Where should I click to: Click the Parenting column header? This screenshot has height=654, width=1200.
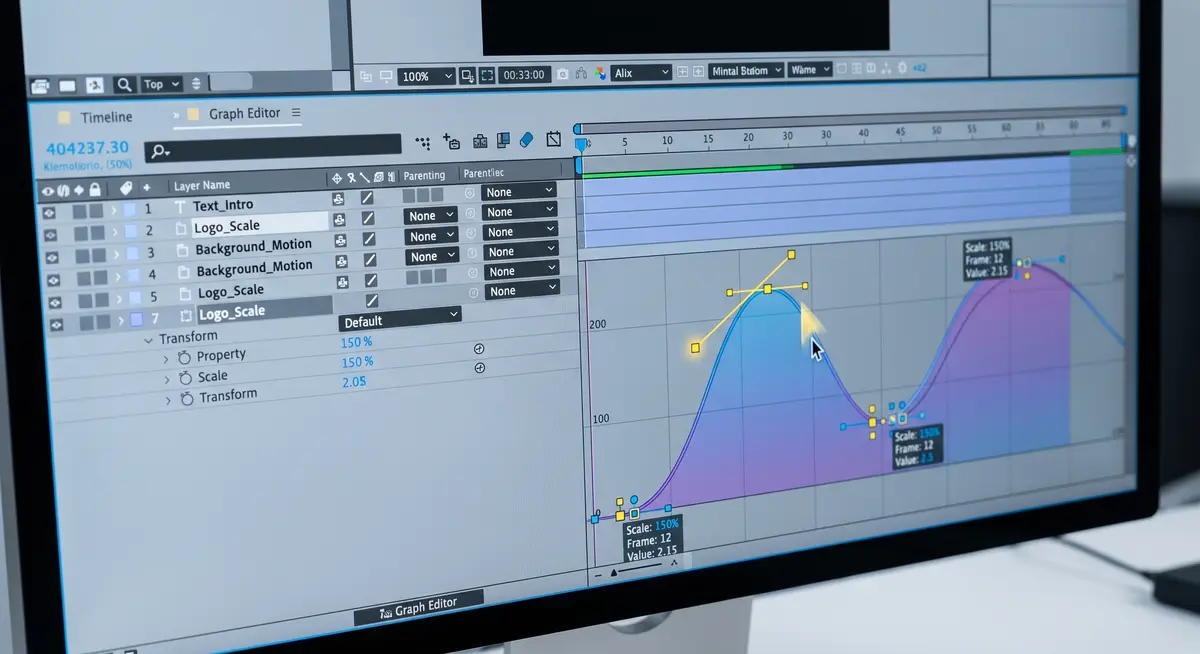pos(424,175)
